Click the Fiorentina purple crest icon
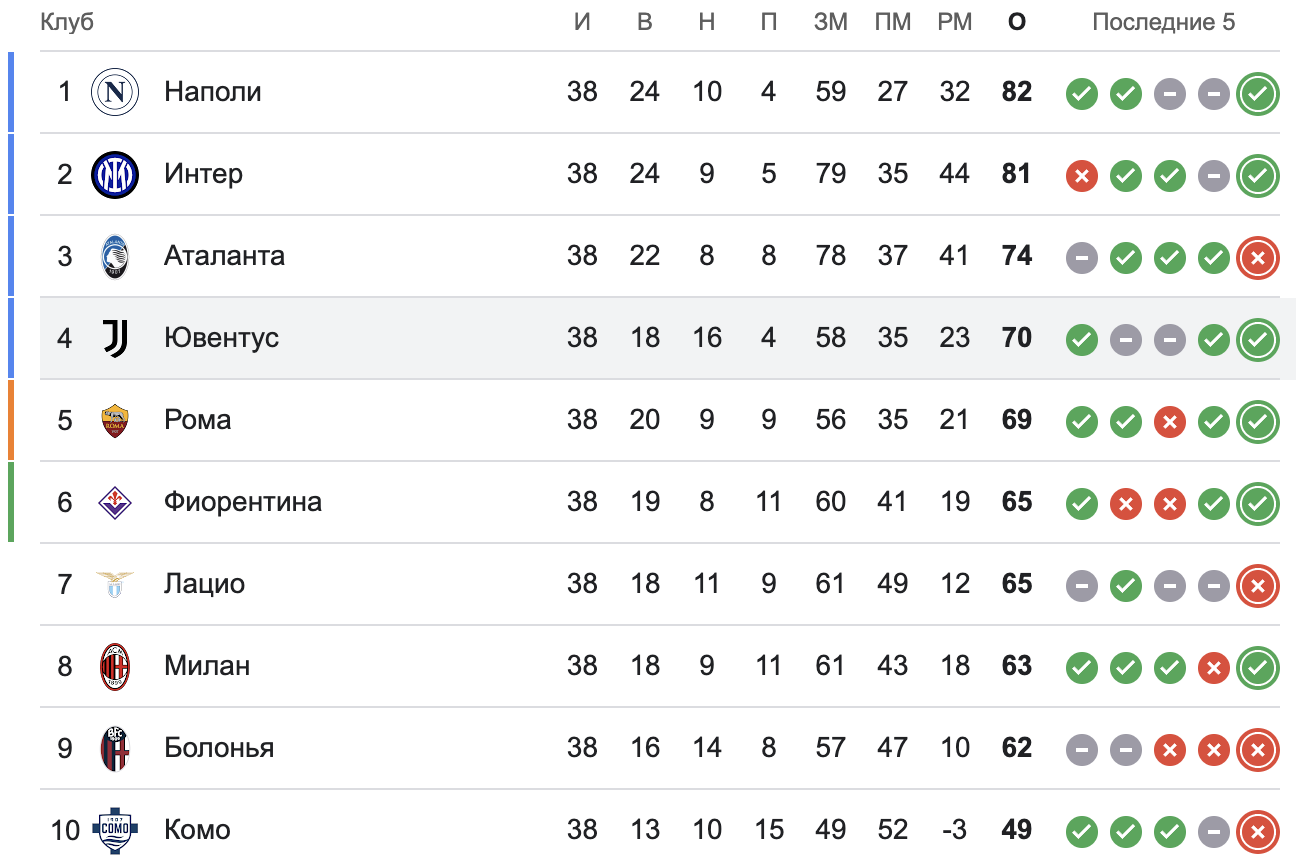1296x866 pixels. tap(114, 502)
